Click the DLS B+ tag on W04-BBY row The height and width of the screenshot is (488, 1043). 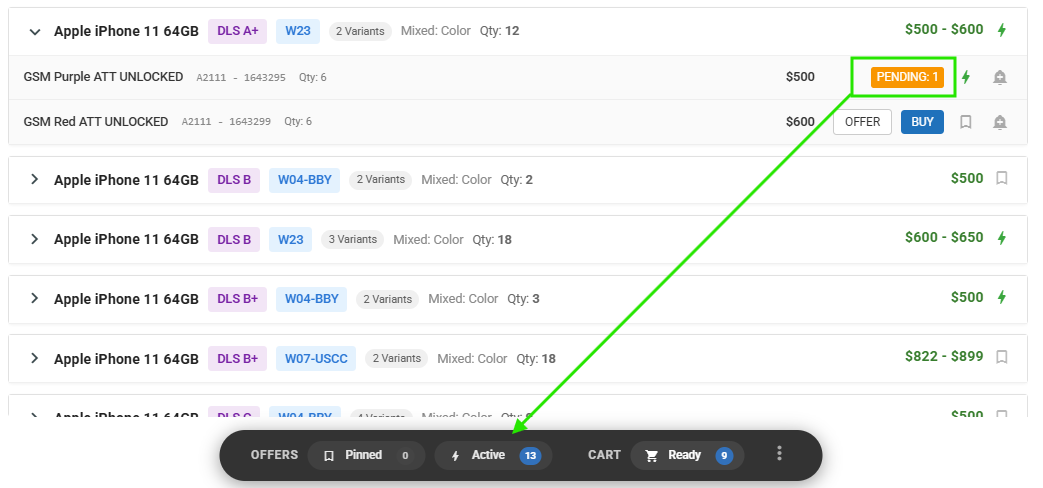(x=237, y=299)
